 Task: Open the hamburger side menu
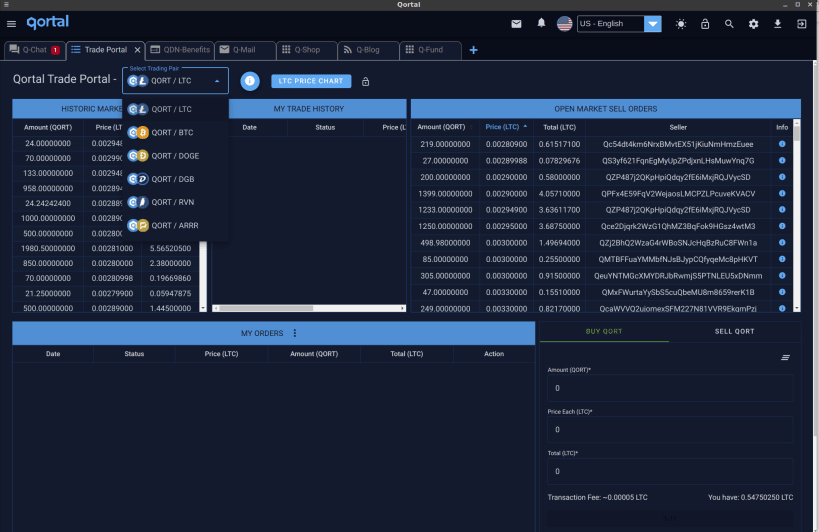(x=11, y=24)
